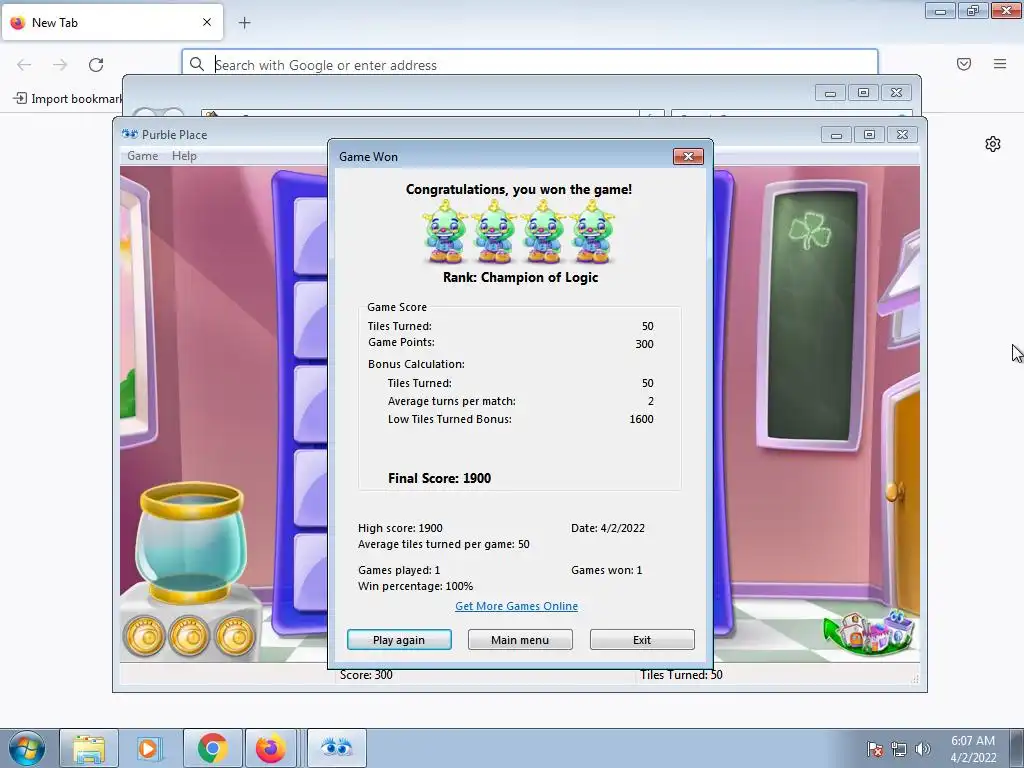Click the Date: 4/2/2022 text
This screenshot has width=1024, height=768.
608,528
